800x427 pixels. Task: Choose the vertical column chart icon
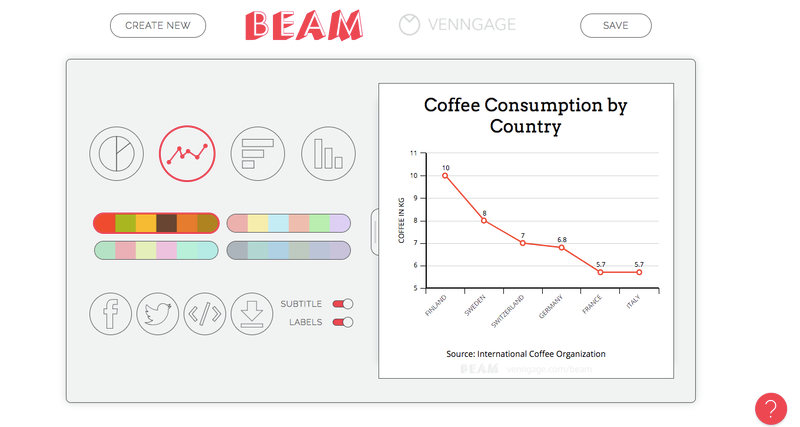click(x=328, y=154)
